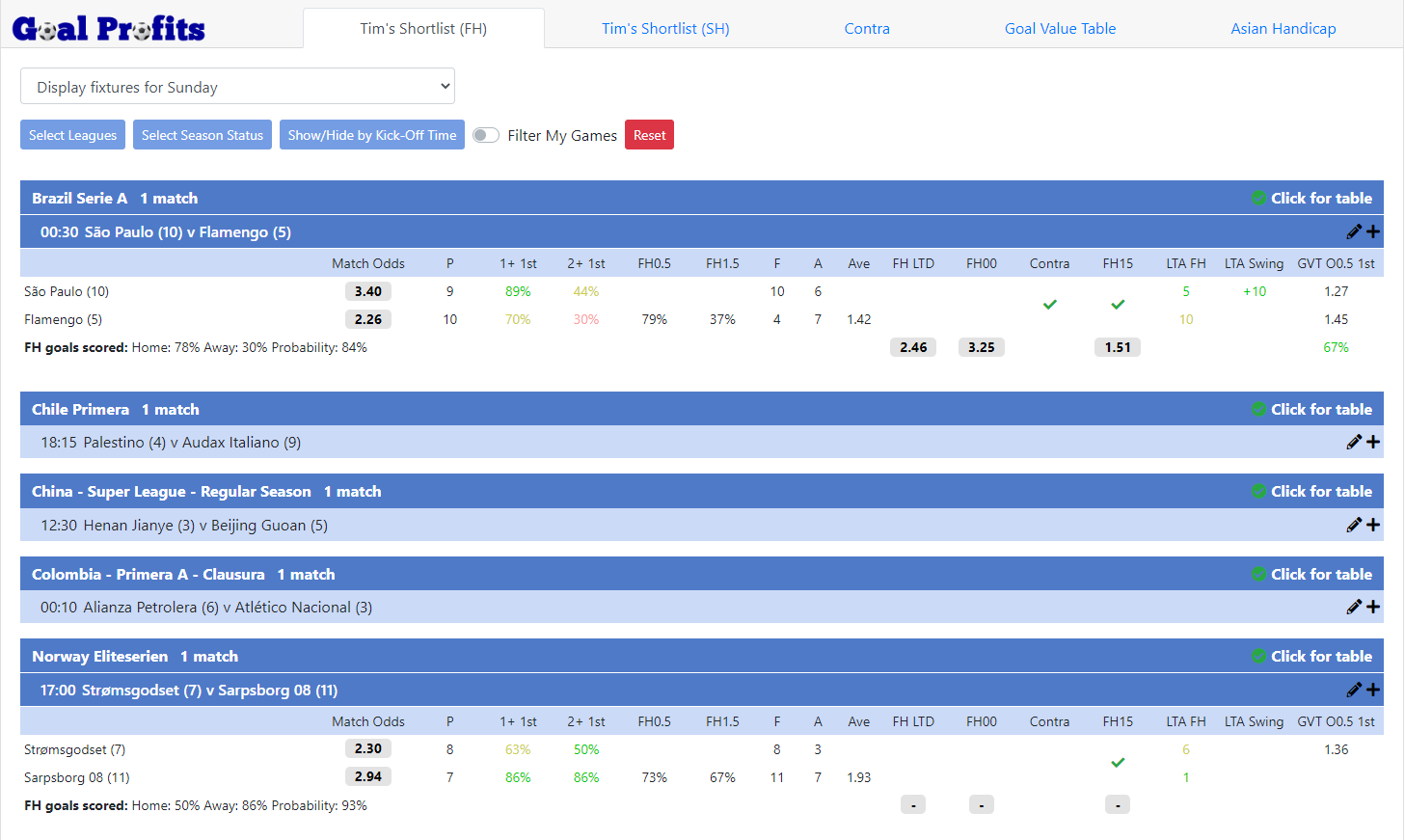Click the pencil icon for Strømsgodset v Sarpsborg 08
The width and height of the screenshot is (1405, 840).
pyautogui.click(x=1354, y=690)
